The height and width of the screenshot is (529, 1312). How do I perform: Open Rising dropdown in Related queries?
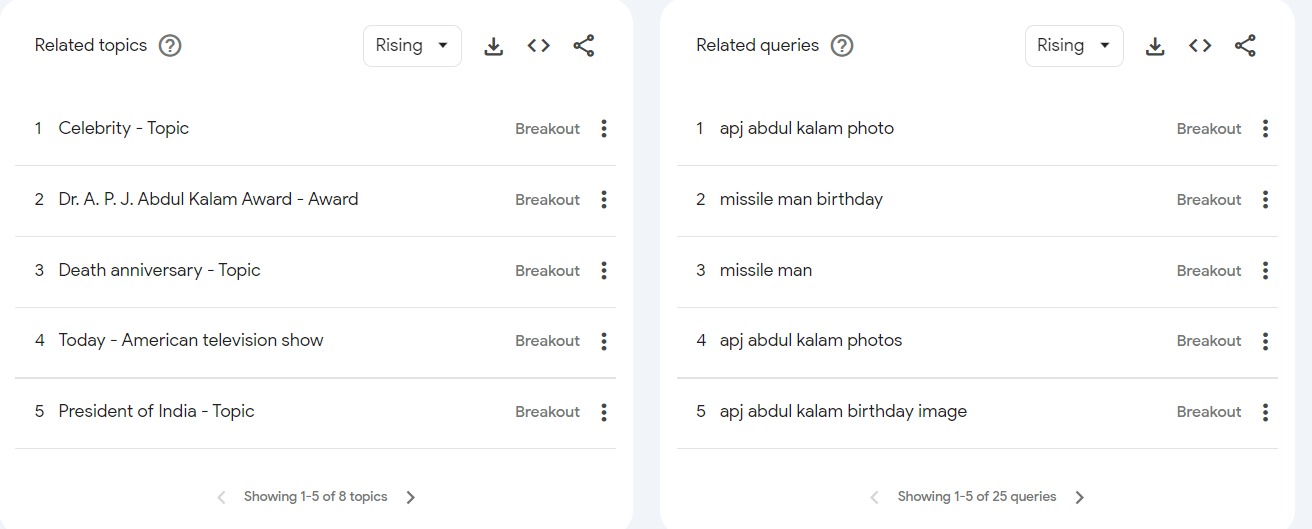pos(1074,46)
